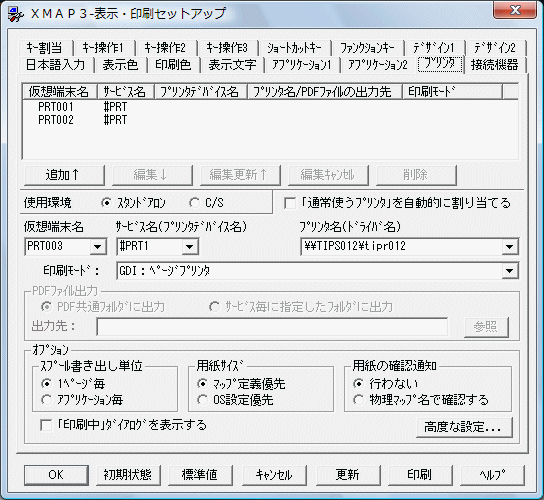Viewport: 544px width, 500px height.
Task: Open the プリンタ名 dropdown arrow
Action: [510, 247]
